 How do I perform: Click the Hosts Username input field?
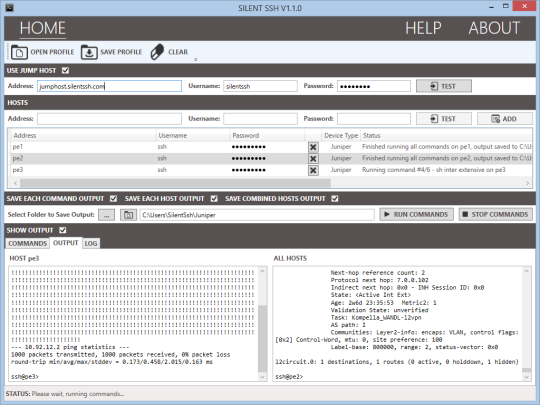[260, 119]
